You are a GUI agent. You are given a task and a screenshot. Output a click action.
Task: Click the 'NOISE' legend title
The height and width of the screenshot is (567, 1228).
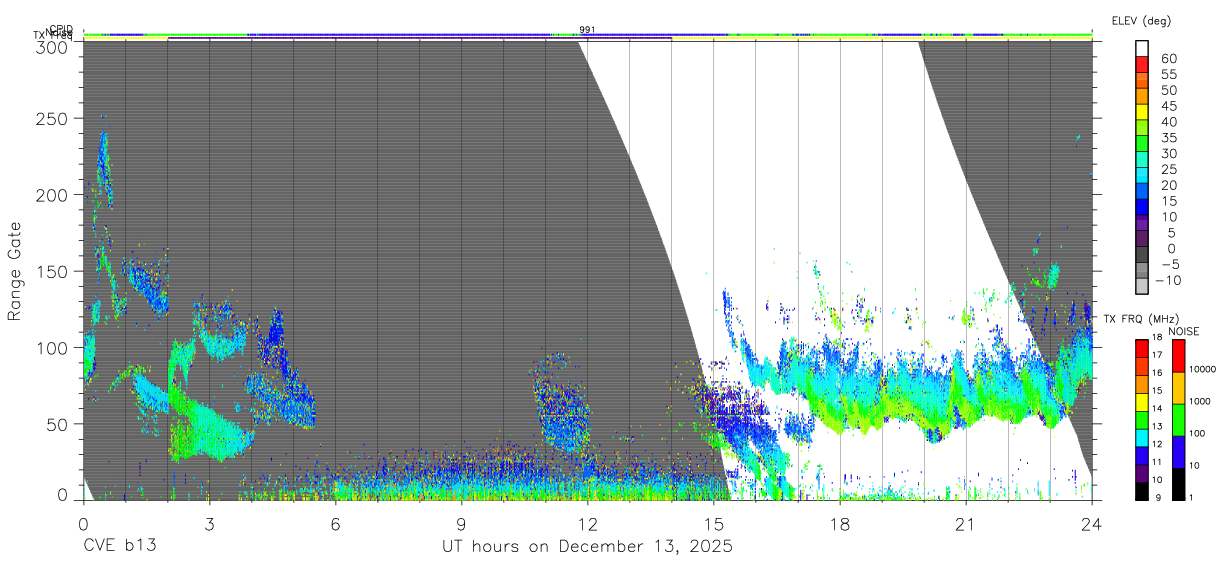[x=1184, y=331]
